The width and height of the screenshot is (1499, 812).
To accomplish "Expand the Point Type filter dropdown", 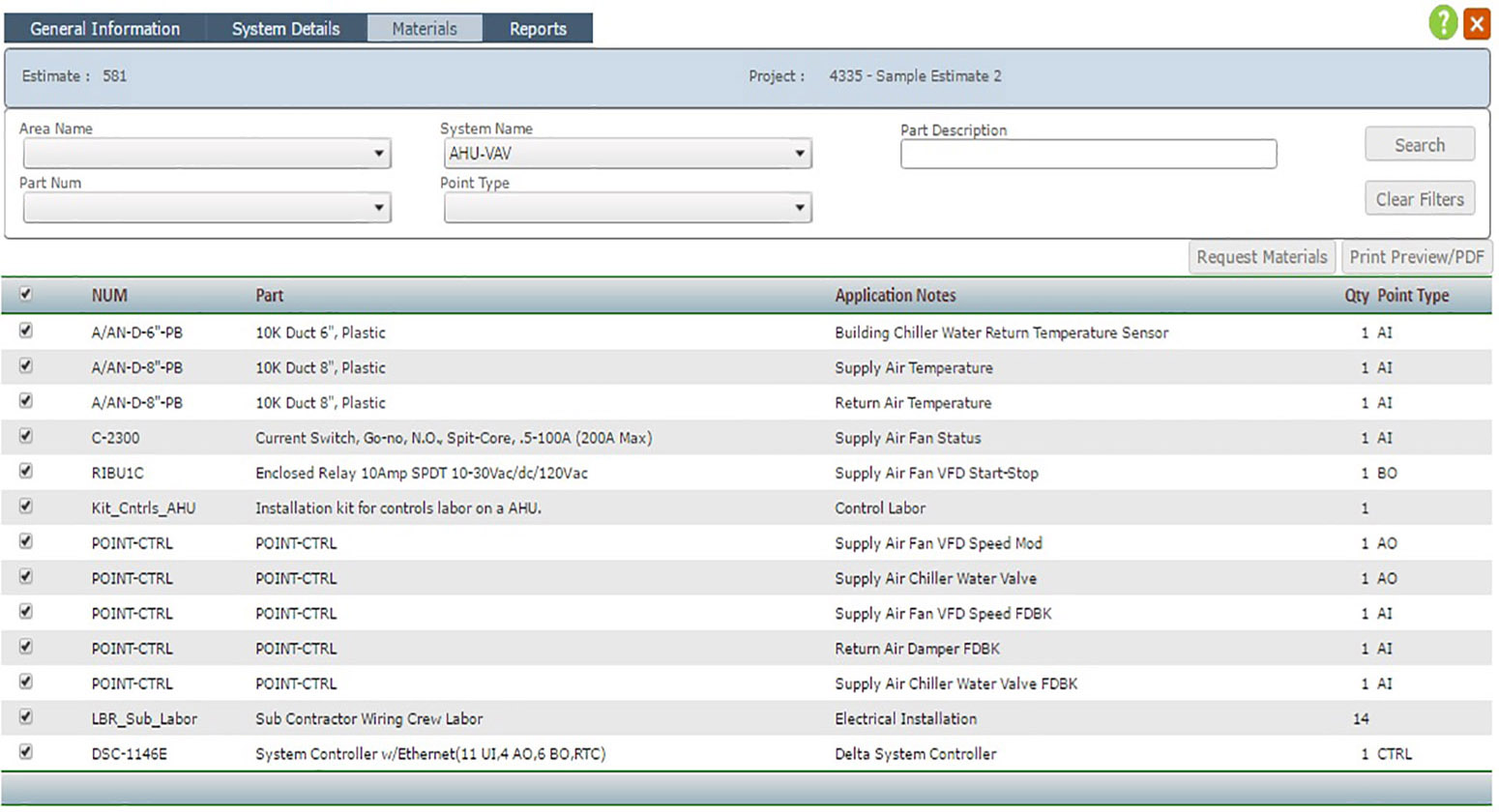I will pos(627,208).
